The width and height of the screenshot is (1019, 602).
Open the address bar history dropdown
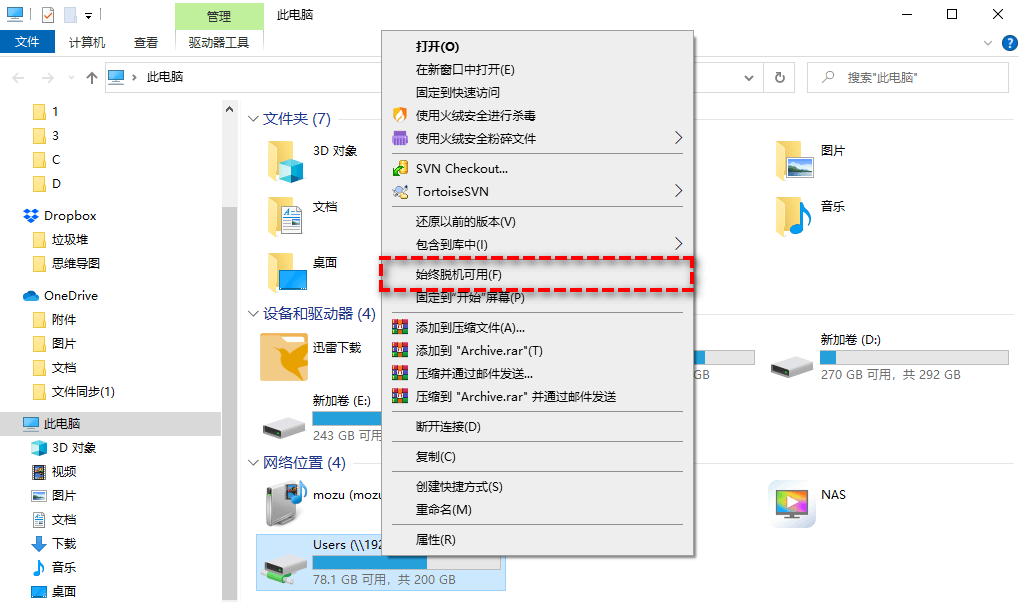pos(748,77)
